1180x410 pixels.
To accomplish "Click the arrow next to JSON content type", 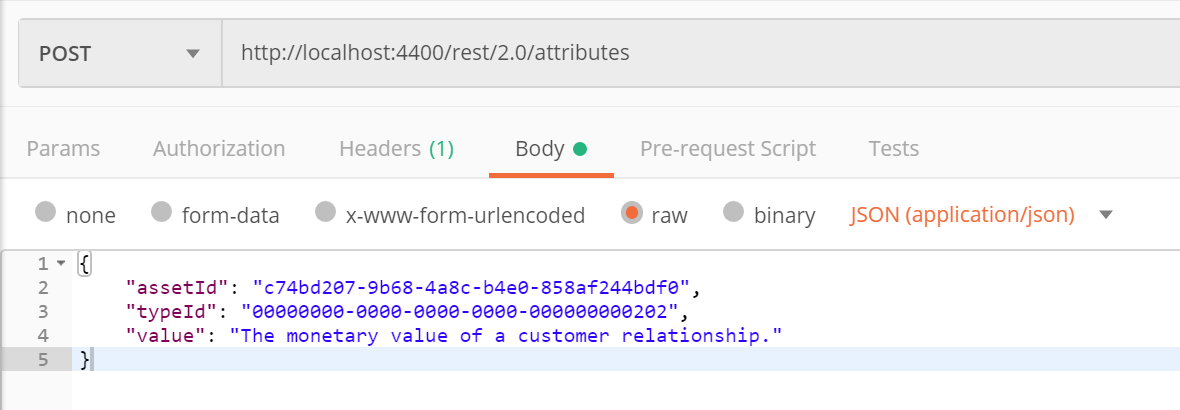I will coord(1105,215).
